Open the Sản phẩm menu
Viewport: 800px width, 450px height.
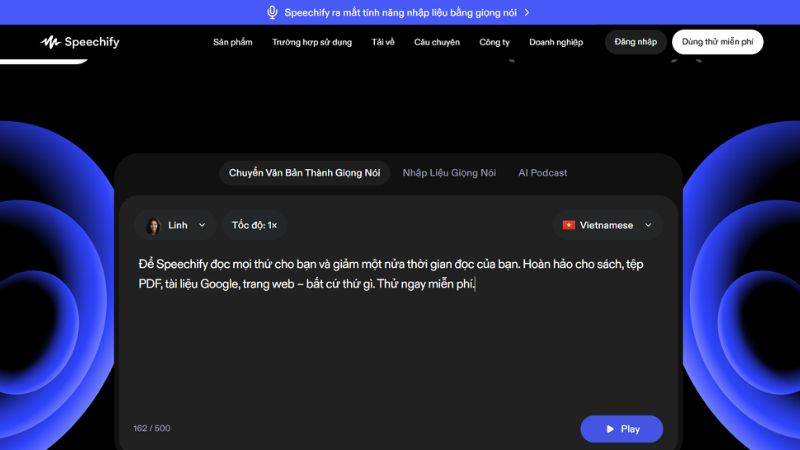click(x=233, y=42)
